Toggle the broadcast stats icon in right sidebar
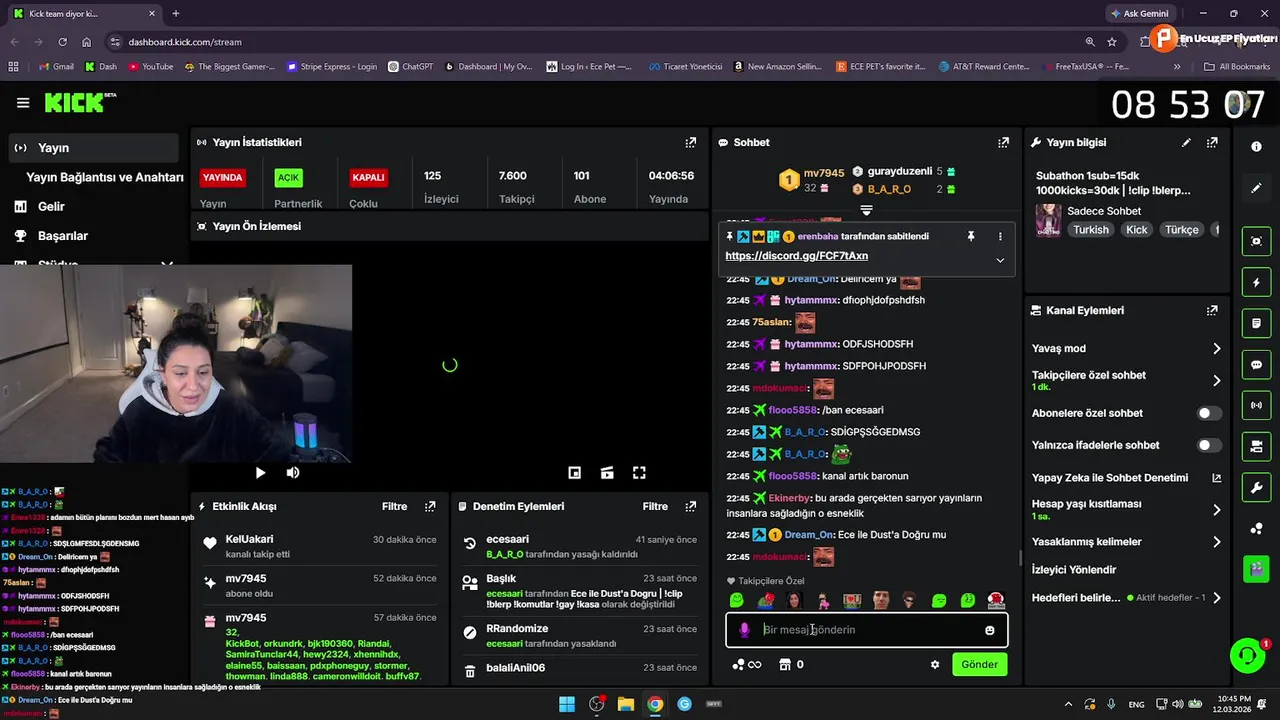1280x720 pixels. [x=1256, y=405]
